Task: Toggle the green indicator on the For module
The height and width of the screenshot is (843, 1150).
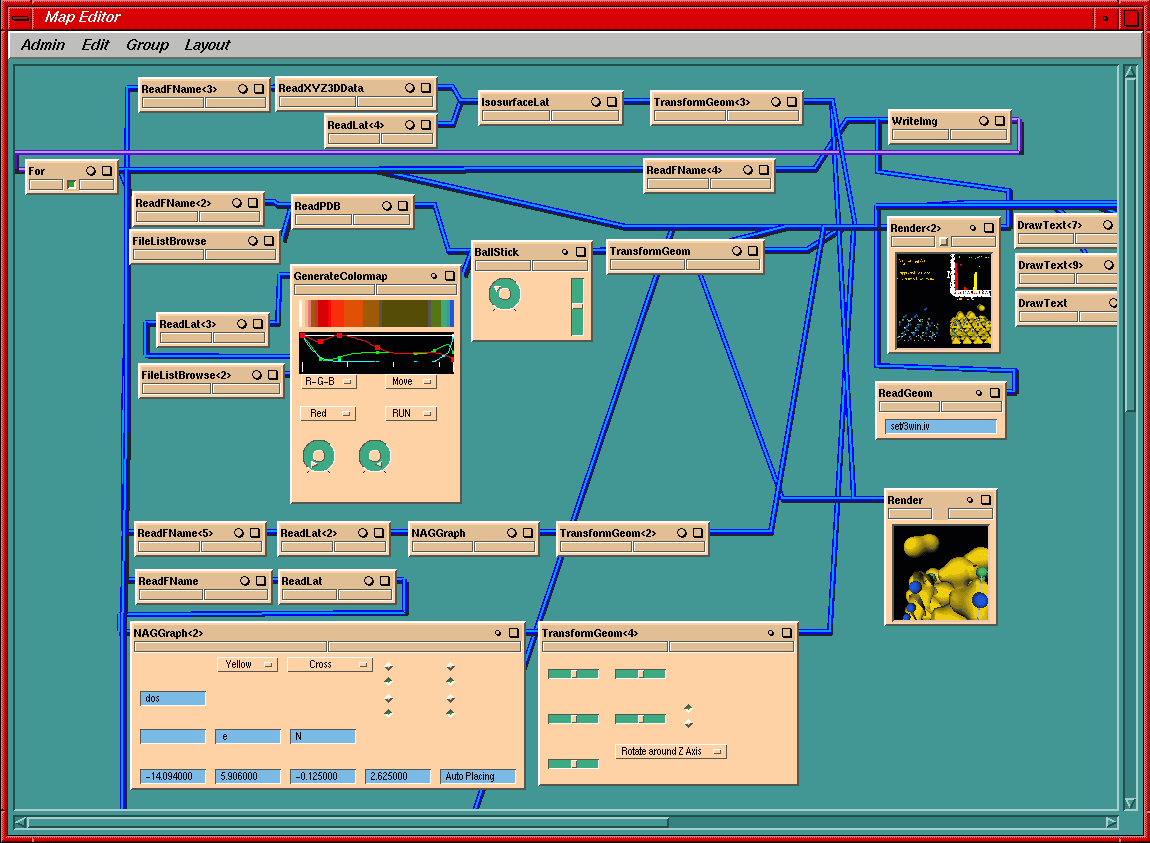Action: (71, 184)
